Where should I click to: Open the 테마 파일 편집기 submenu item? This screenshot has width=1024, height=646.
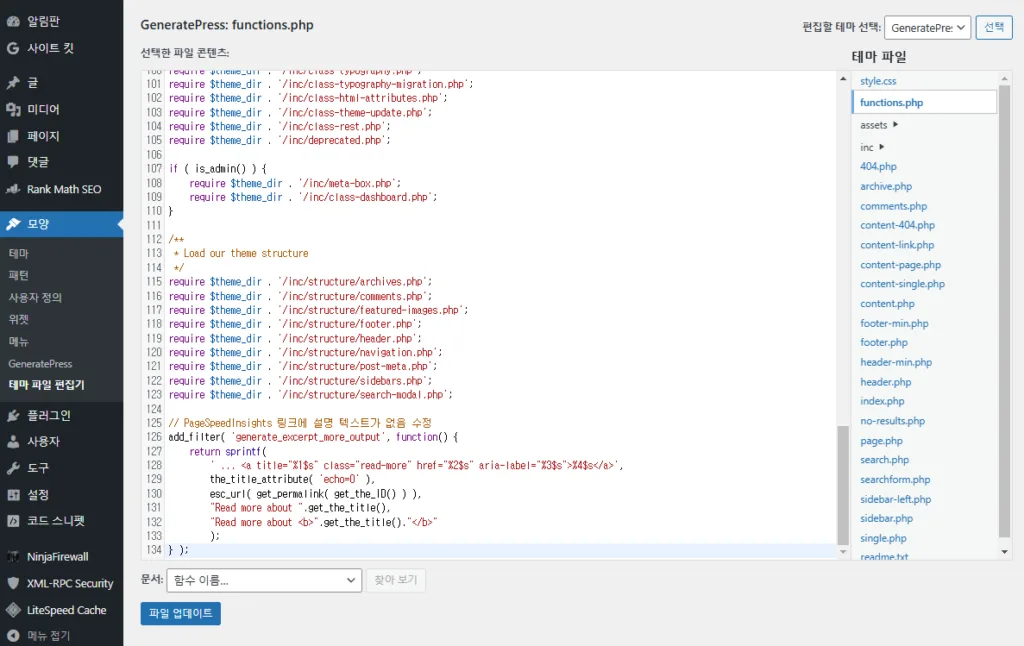pos(46,385)
